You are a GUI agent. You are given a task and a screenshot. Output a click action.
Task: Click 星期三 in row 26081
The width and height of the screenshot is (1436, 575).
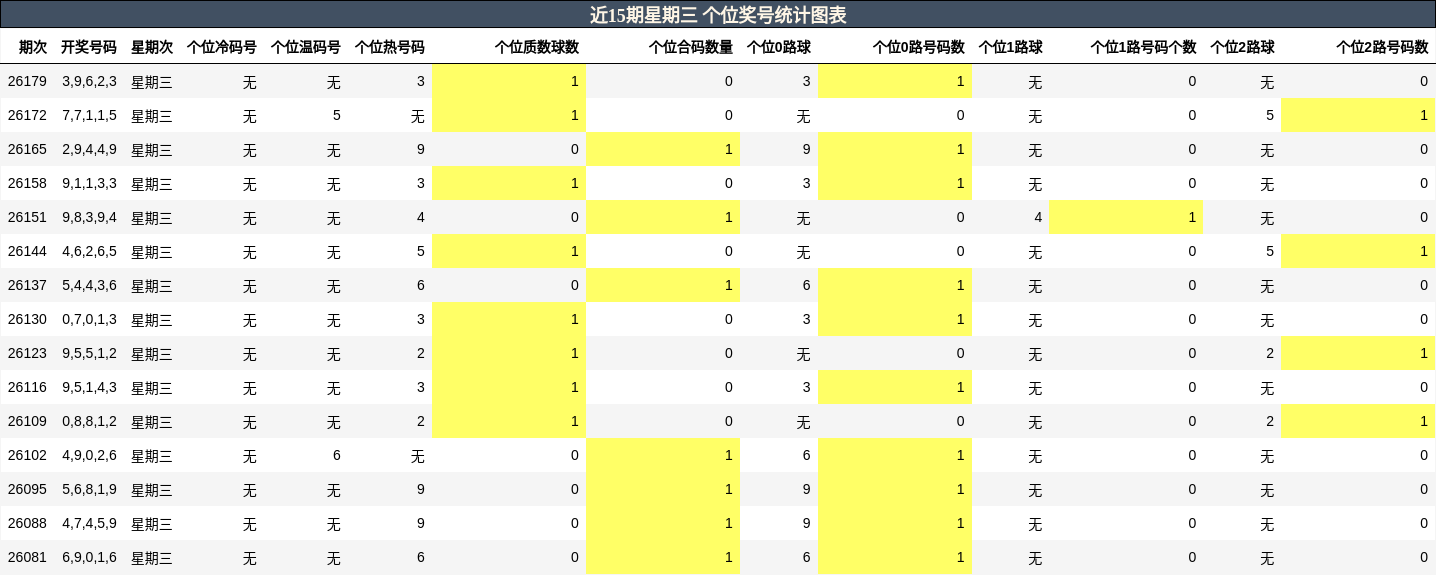152,558
